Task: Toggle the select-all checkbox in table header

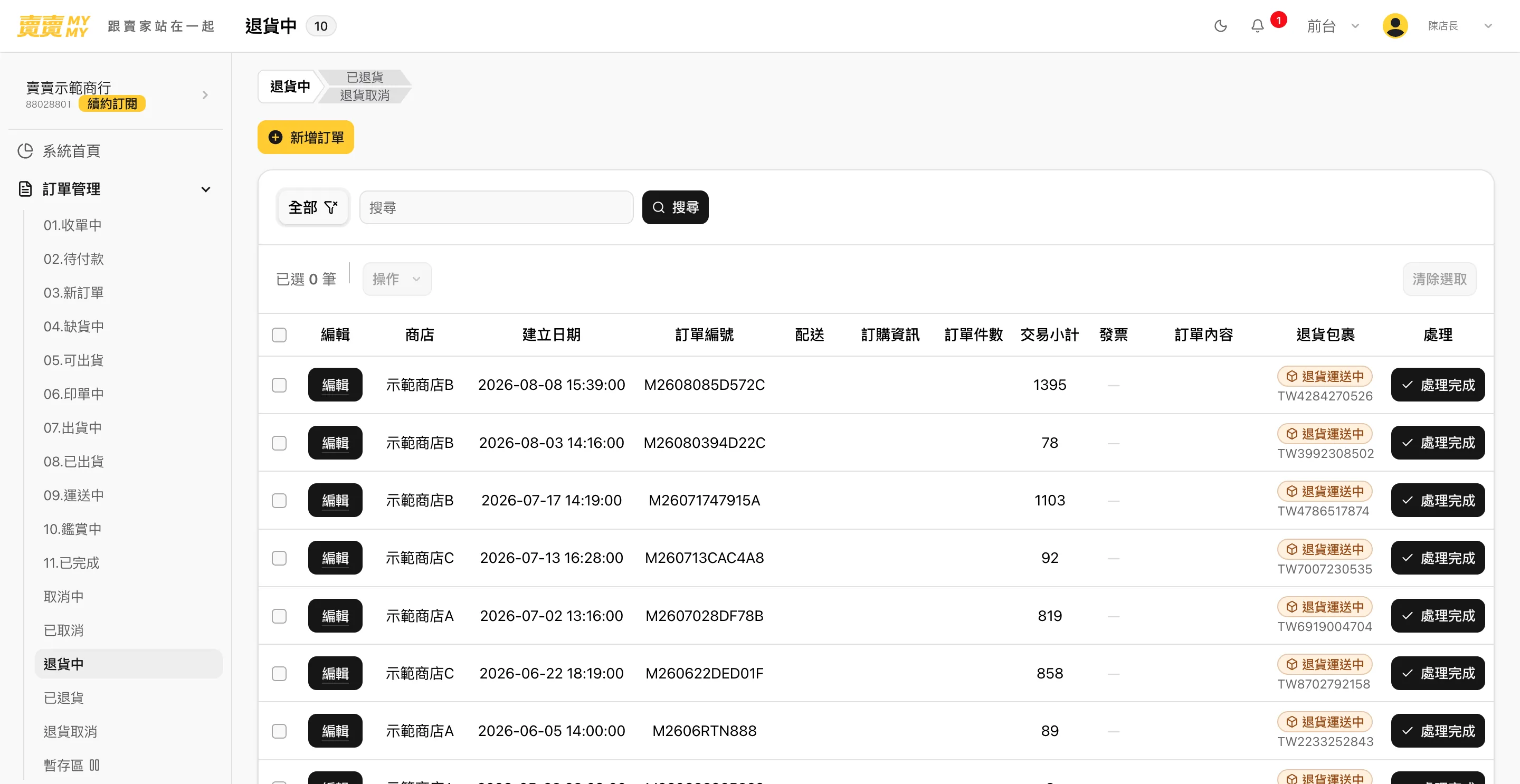Action: coord(279,334)
